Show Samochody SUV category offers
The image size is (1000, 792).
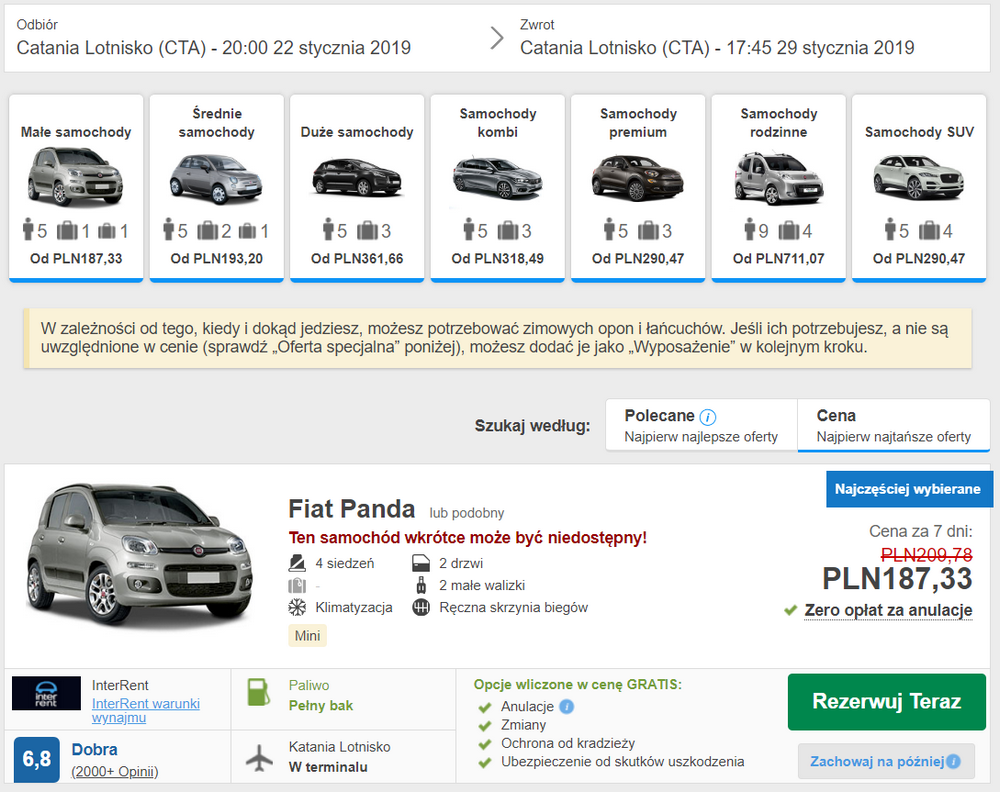click(x=919, y=188)
